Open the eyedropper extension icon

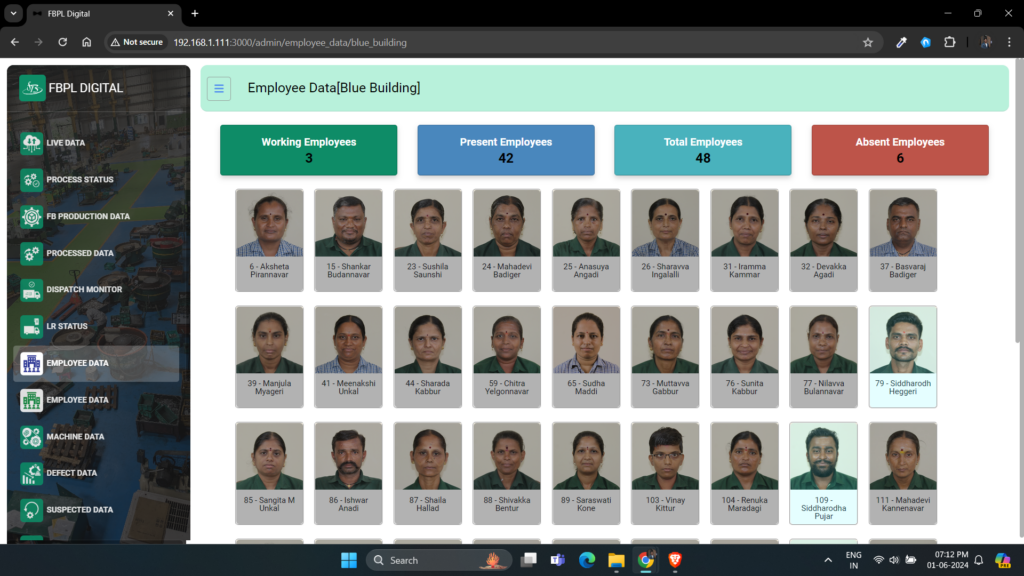click(901, 42)
